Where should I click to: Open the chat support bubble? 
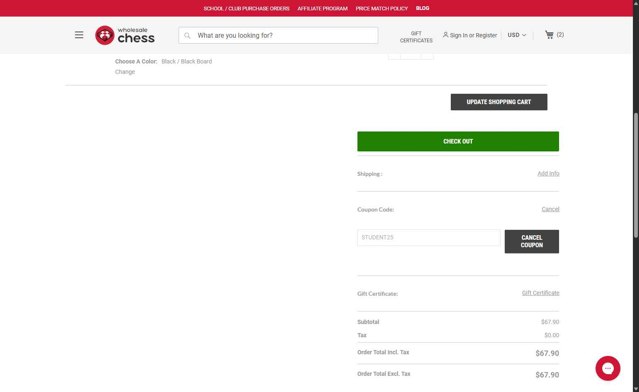[607, 368]
